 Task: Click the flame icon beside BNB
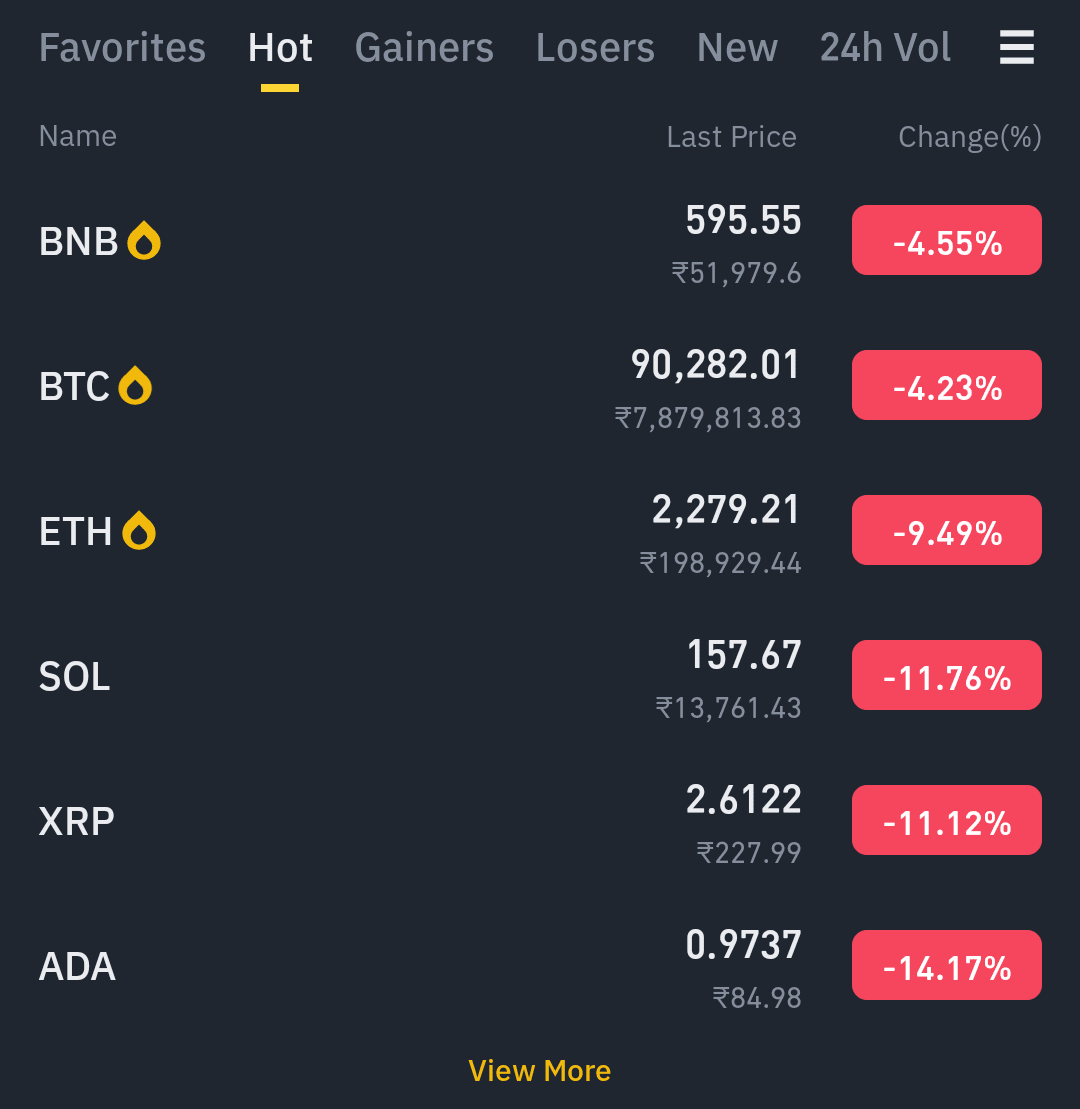[144, 240]
